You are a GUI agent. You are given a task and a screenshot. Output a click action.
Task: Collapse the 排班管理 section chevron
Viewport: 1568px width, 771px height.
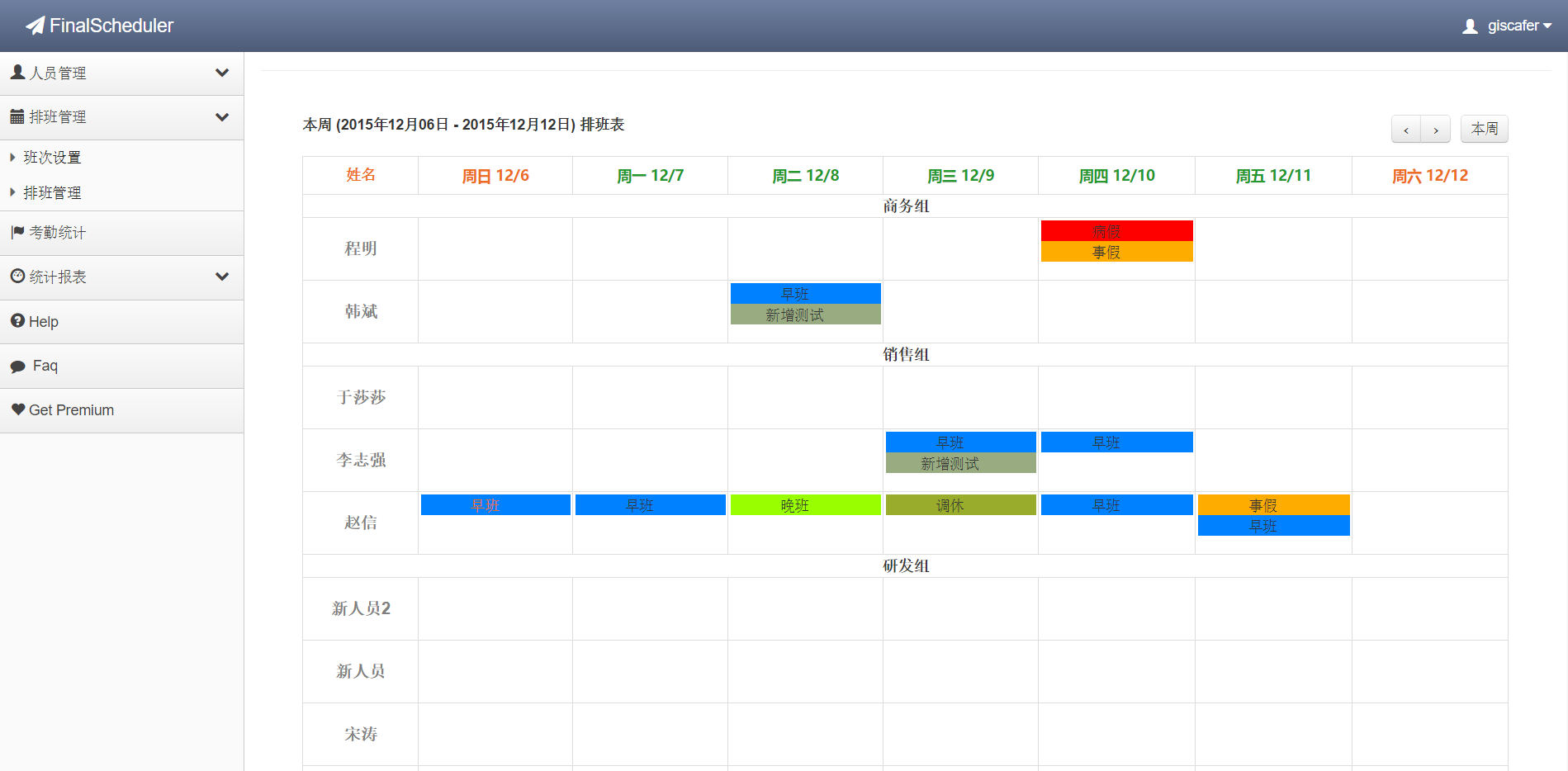pyautogui.click(x=222, y=117)
